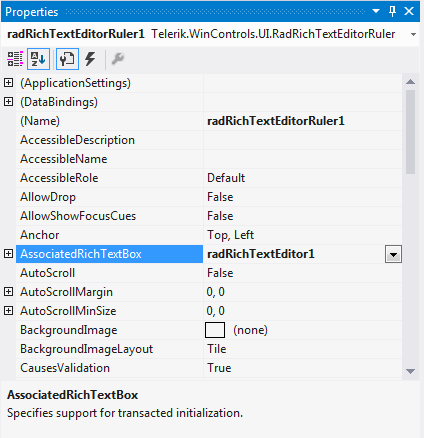The image size is (424, 438).
Task: Expand the AutoScrollMinSize property
Action: (9, 311)
